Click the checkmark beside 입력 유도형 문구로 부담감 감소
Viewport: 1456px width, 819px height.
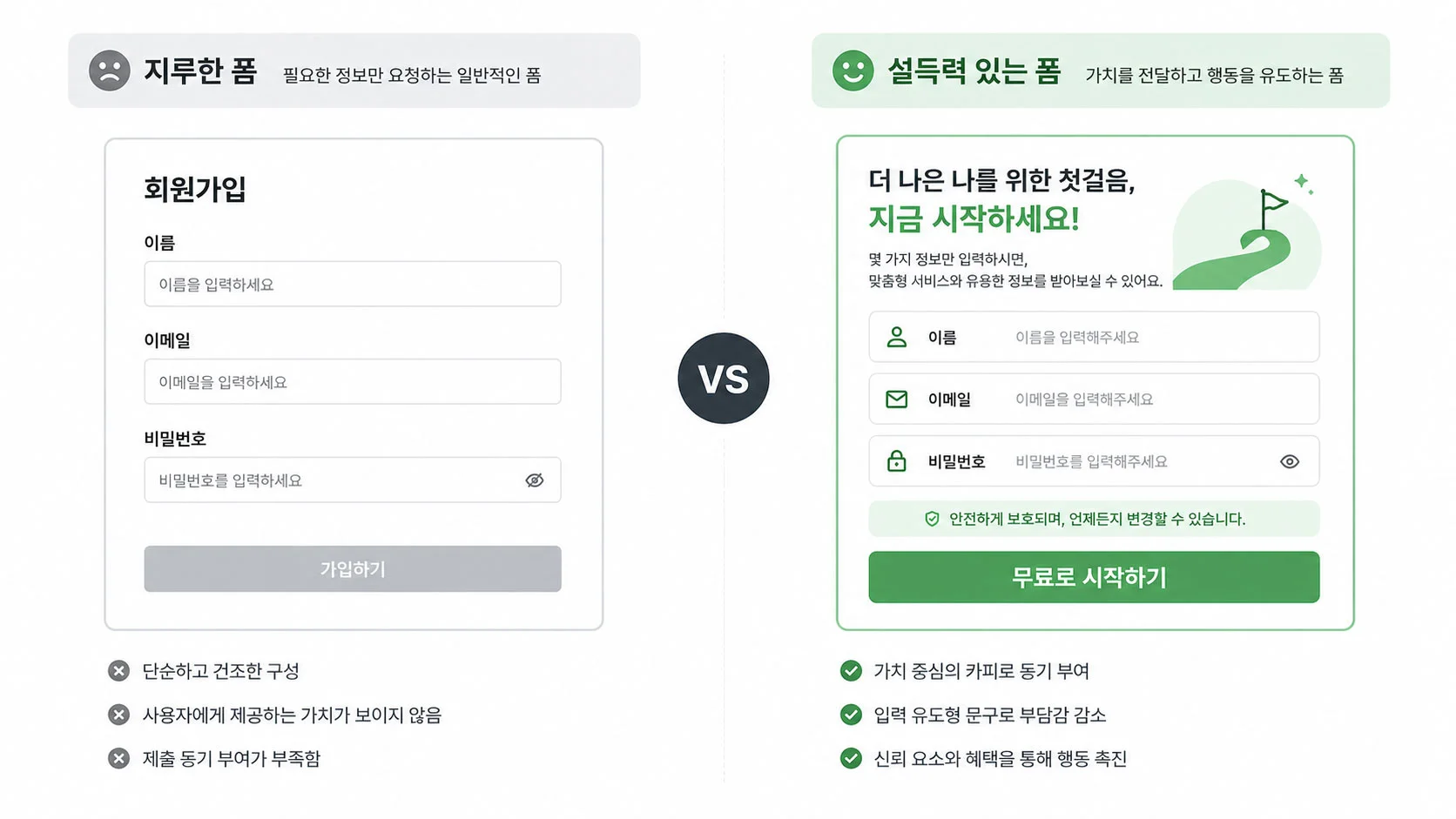(x=850, y=714)
